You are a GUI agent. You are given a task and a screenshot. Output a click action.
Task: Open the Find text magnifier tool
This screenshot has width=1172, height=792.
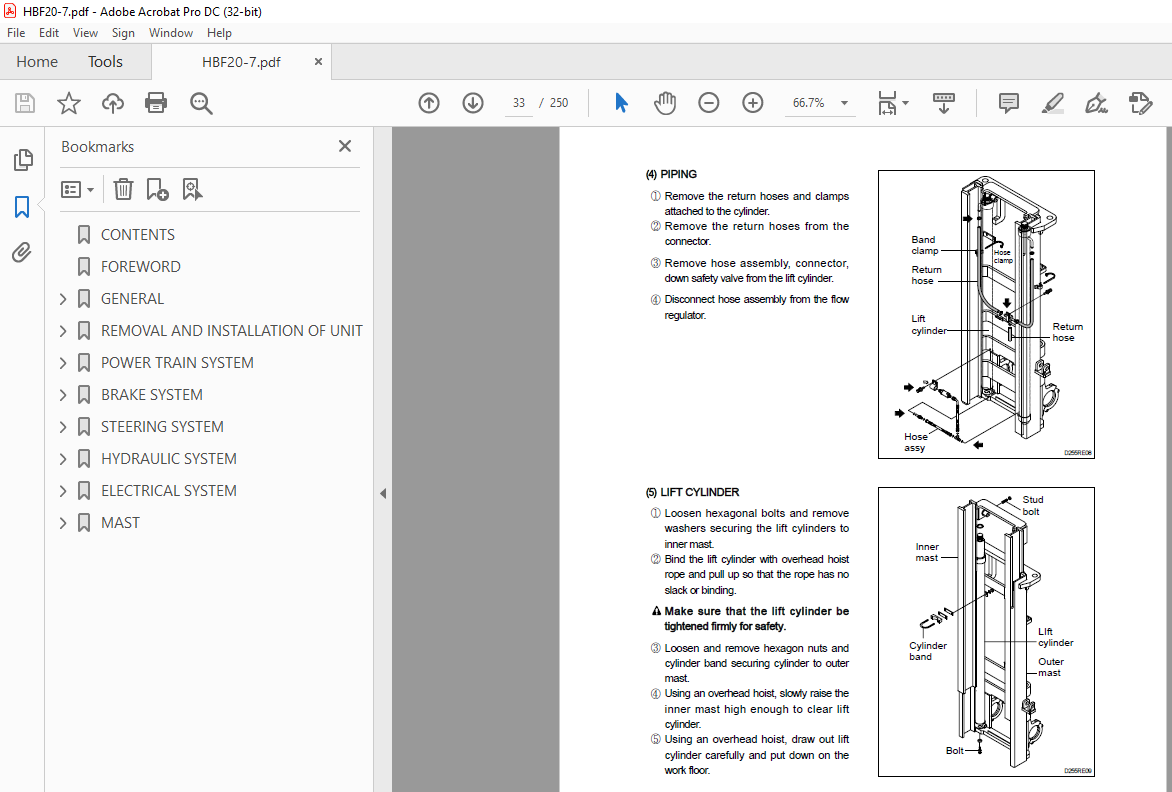click(x=201, y=103)
